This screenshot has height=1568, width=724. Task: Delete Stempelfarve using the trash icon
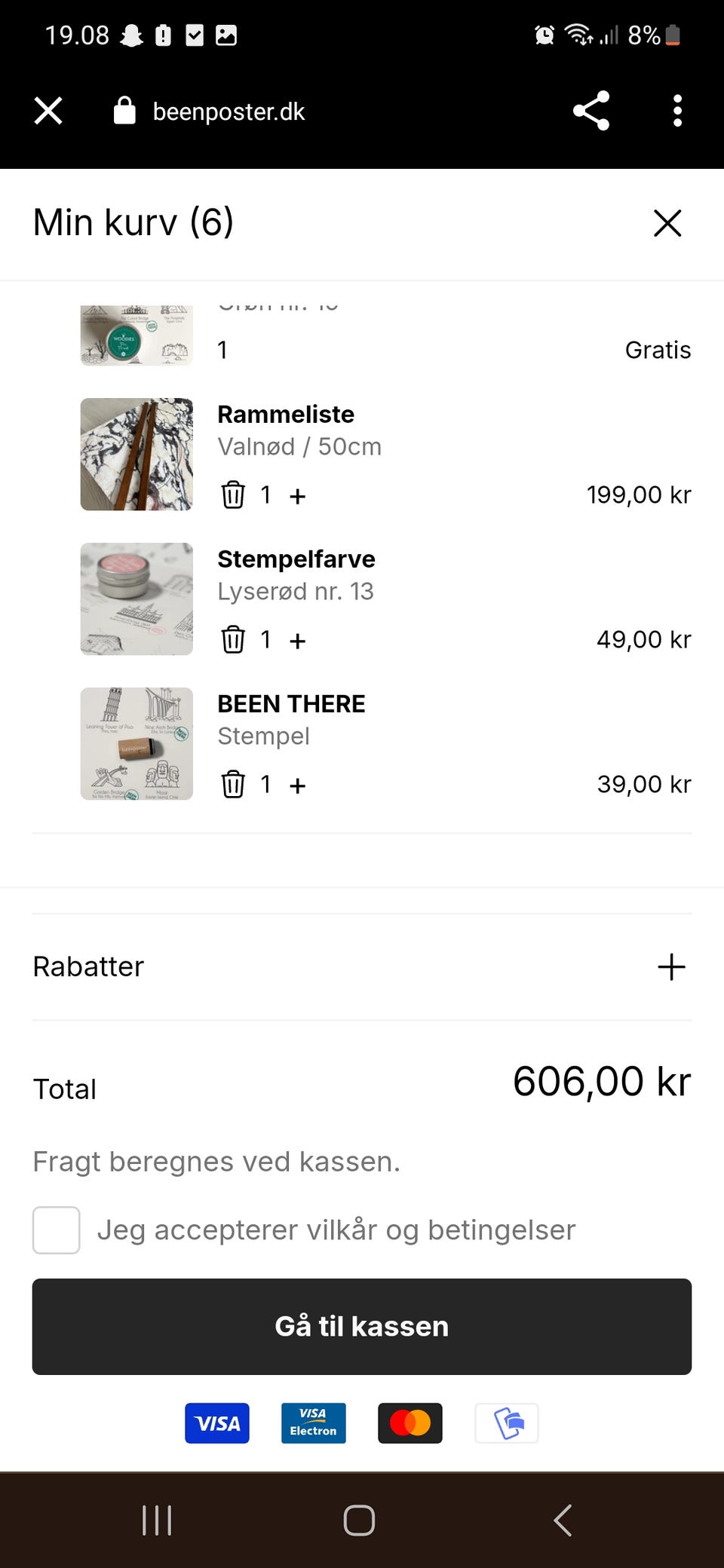tap(233, 640)
